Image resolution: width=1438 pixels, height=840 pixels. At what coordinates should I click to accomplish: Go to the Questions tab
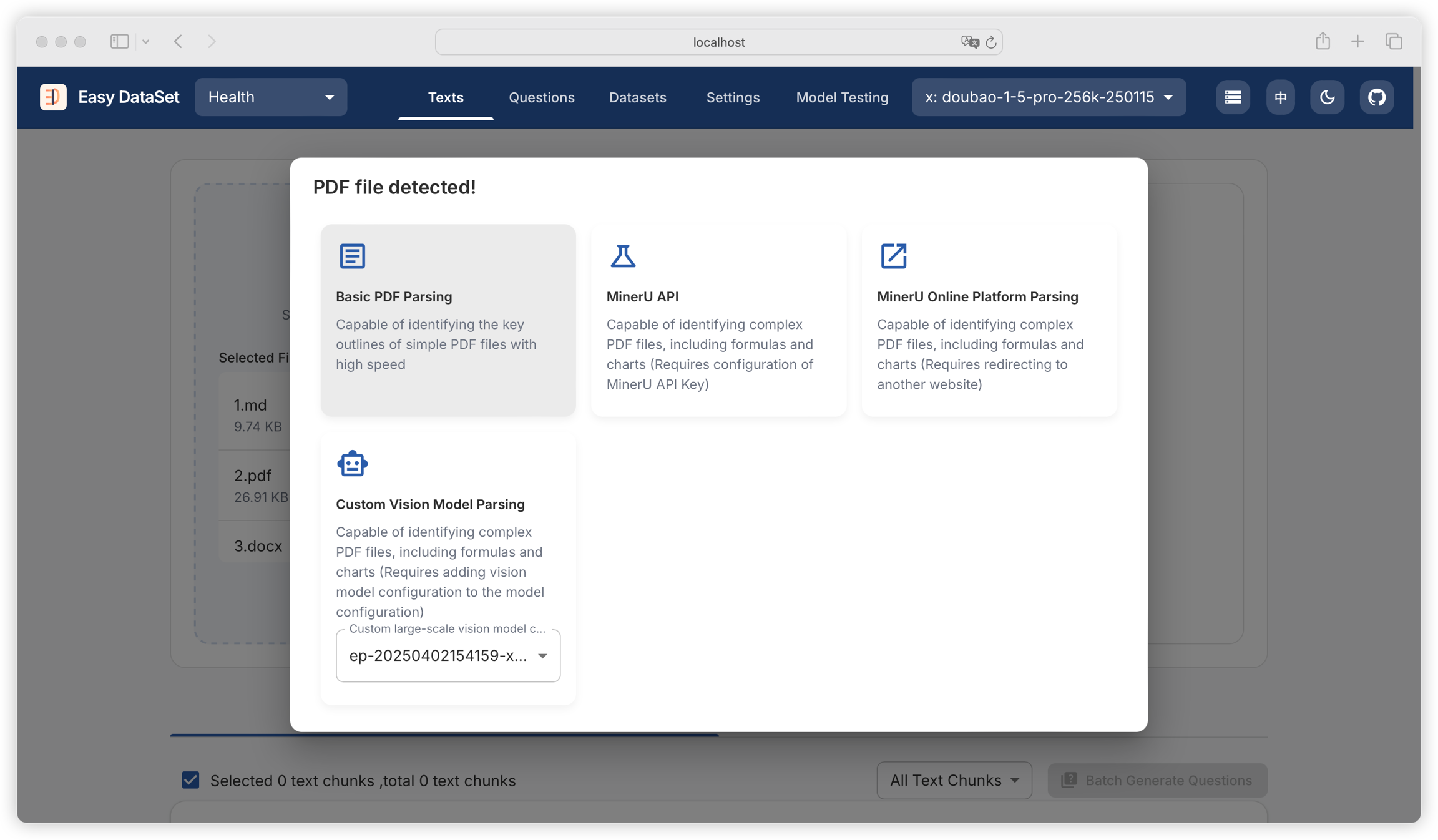[541, 97]
